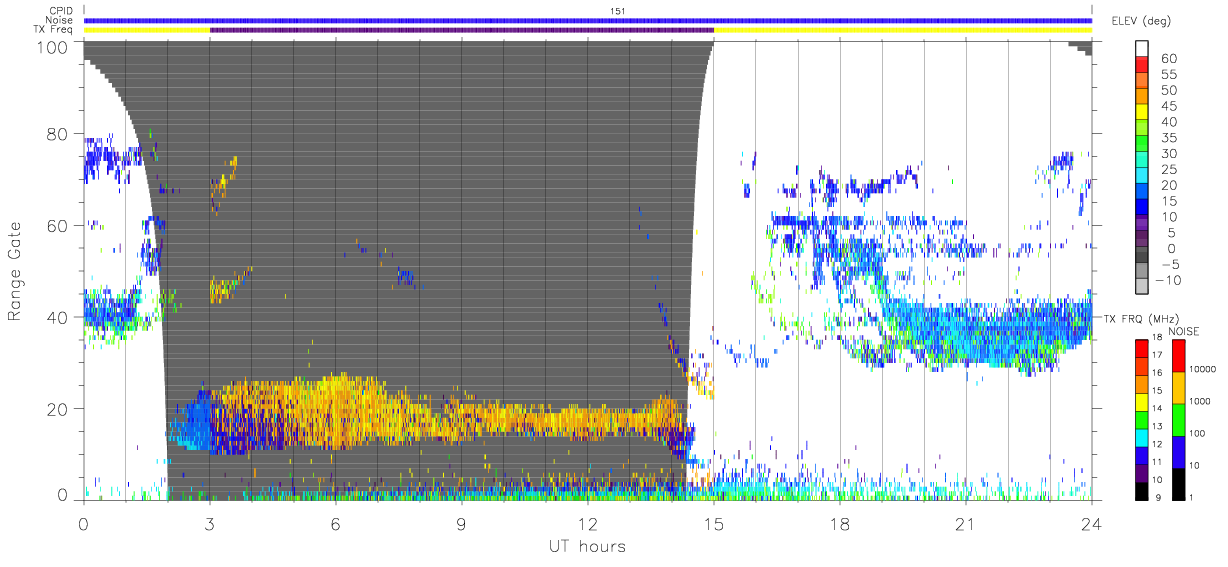1228x567 pixels.
Task: Select the yellow 45-degree segment of the ELEV scale
Action: coord(1142,113)
